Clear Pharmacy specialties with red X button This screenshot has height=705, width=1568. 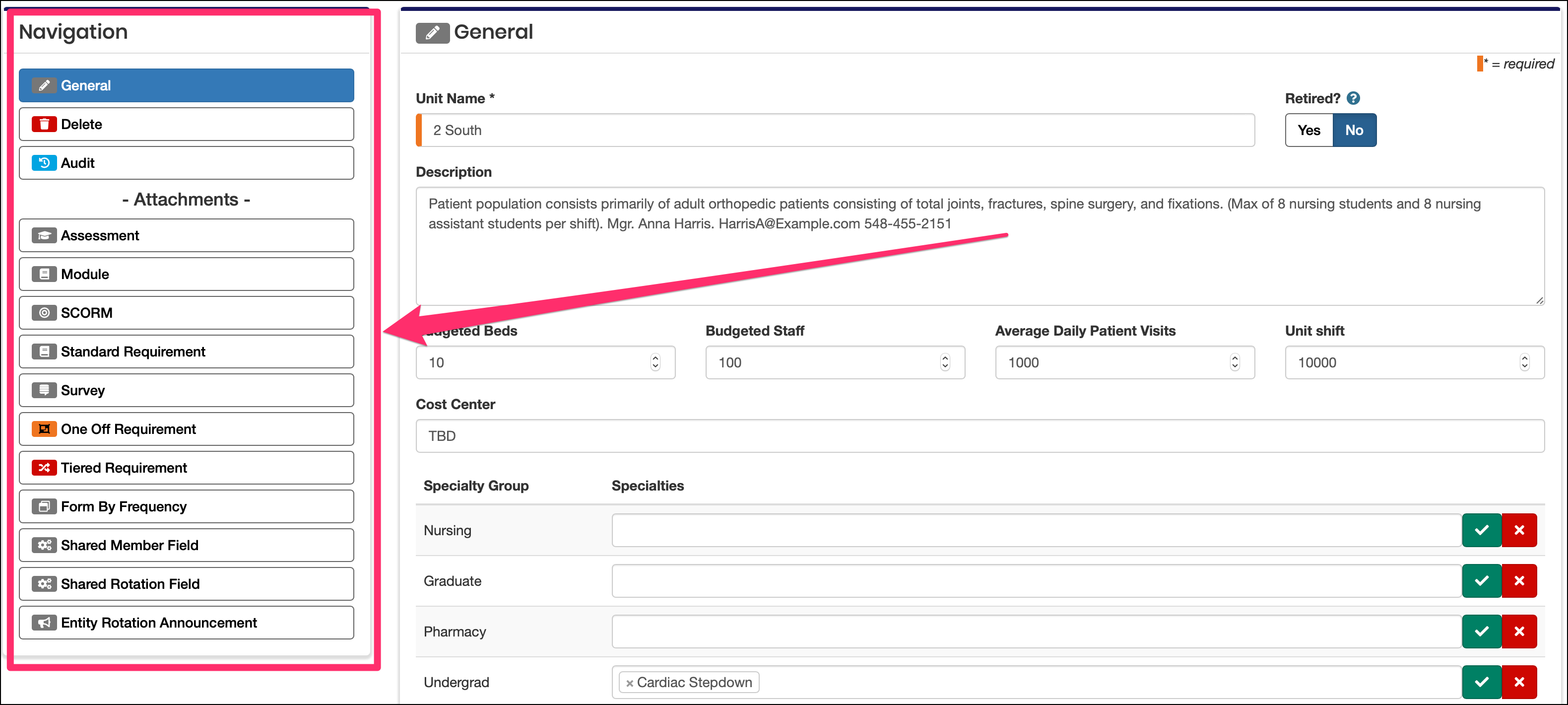tap(1519, 632)
